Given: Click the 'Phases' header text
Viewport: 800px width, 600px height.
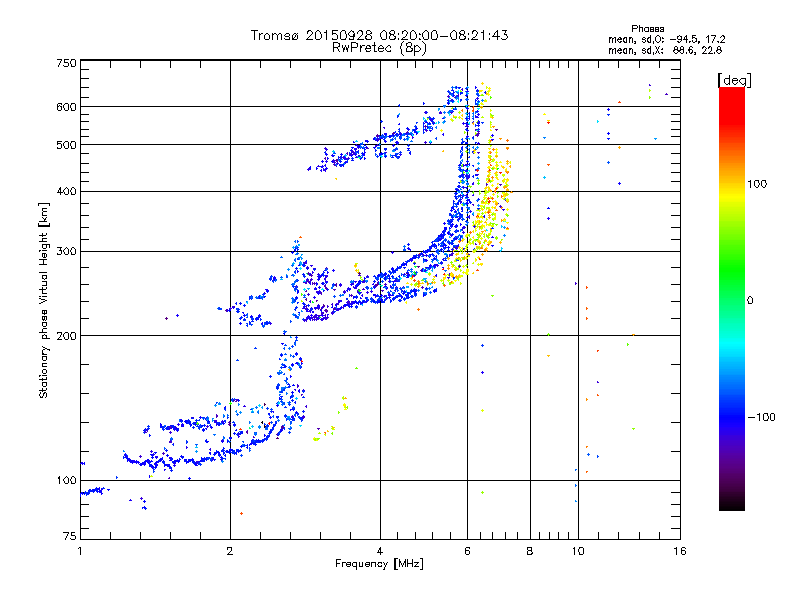Looking at the screenshot, I should click(x=647, y=29).
